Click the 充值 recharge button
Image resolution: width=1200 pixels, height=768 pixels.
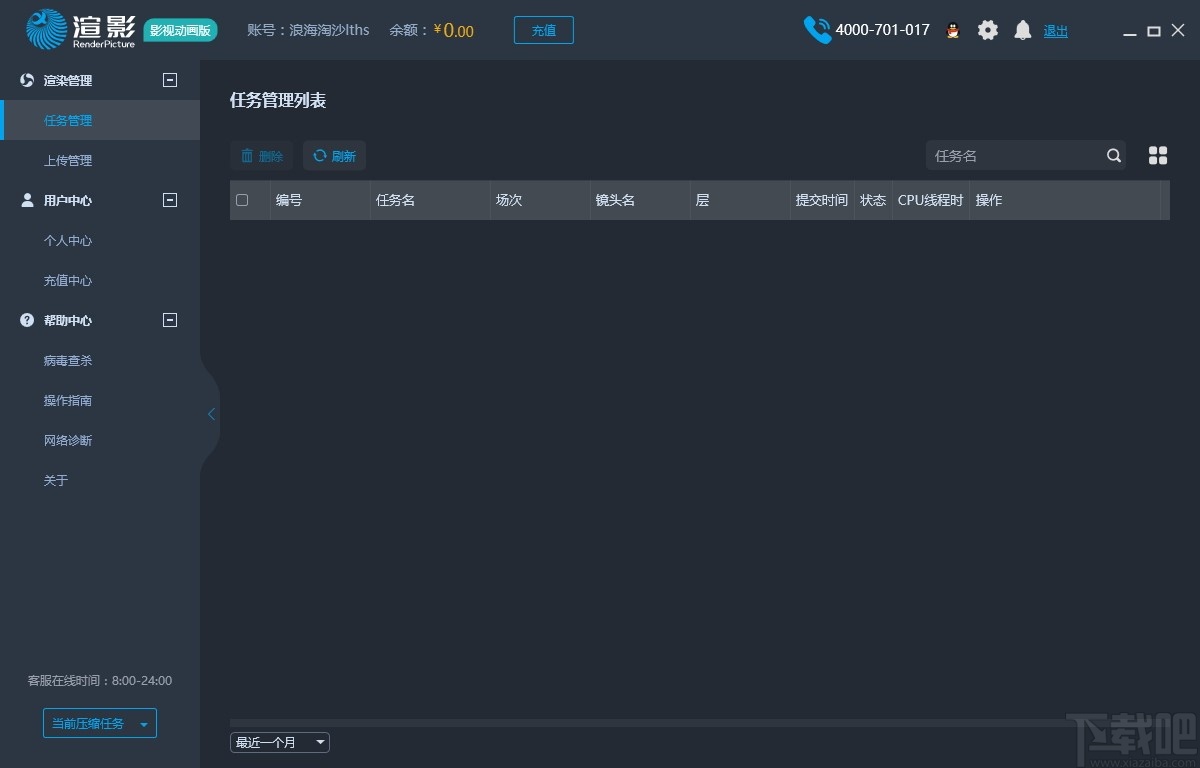pyautogui.click(x=543, y=30)
